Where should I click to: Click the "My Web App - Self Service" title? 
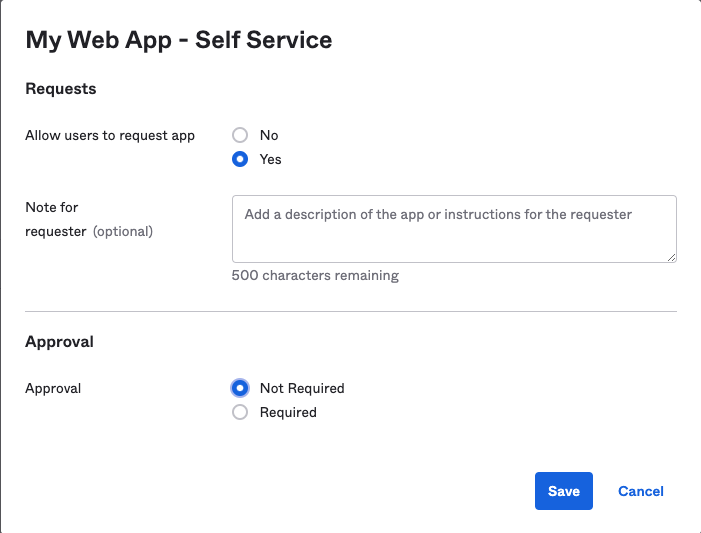point(179,40)
